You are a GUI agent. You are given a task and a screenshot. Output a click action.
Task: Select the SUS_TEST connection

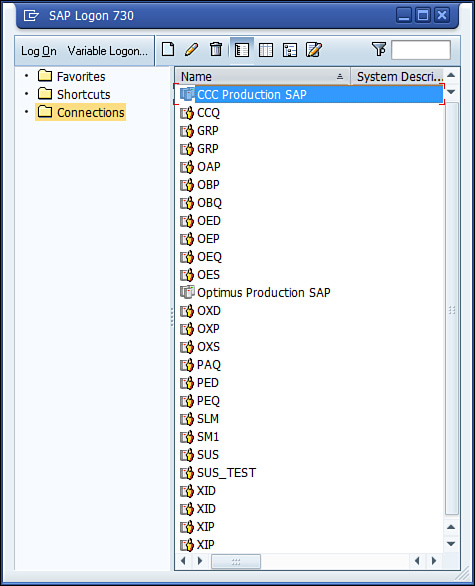coord(226,473)
